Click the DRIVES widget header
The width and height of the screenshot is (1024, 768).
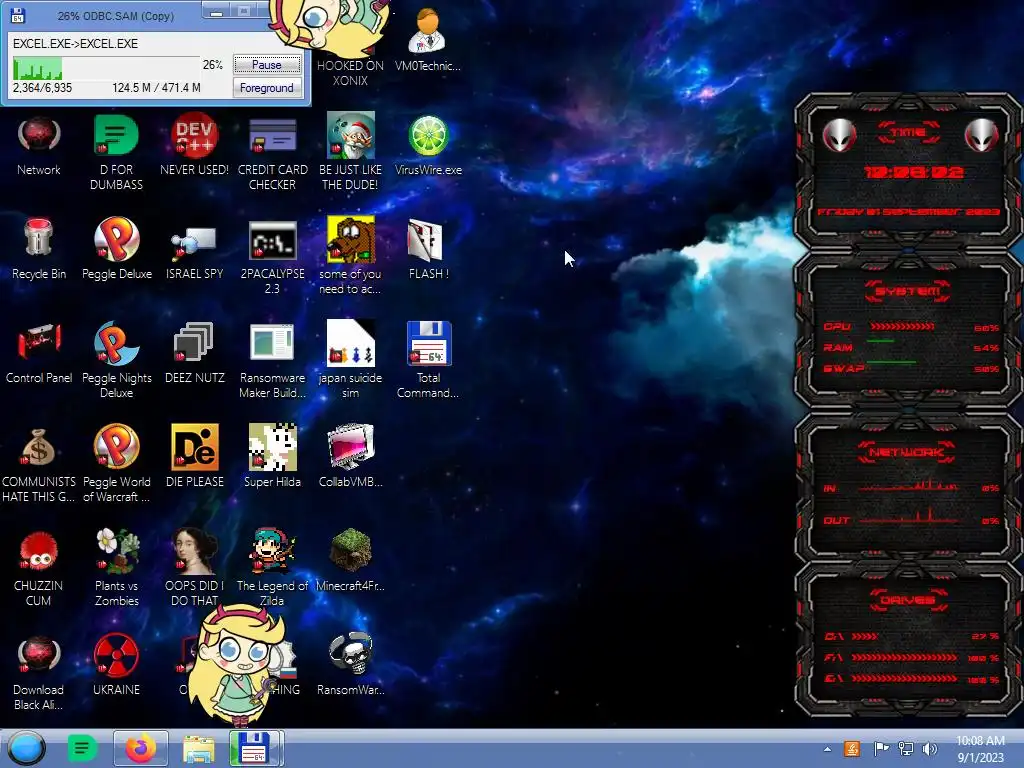coord(908,600)
